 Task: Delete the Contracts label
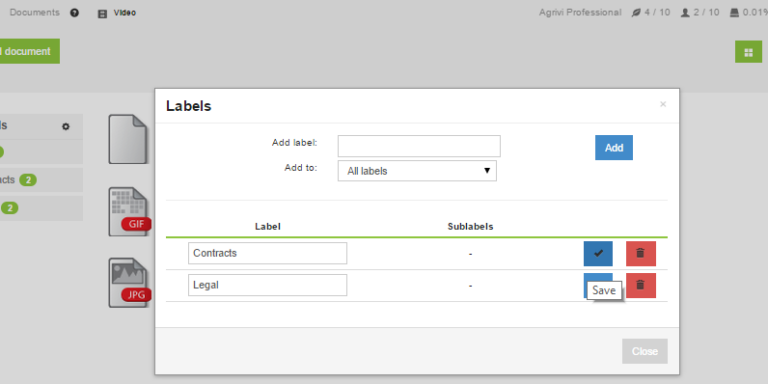pyautogui.click(x=641, y=253)
